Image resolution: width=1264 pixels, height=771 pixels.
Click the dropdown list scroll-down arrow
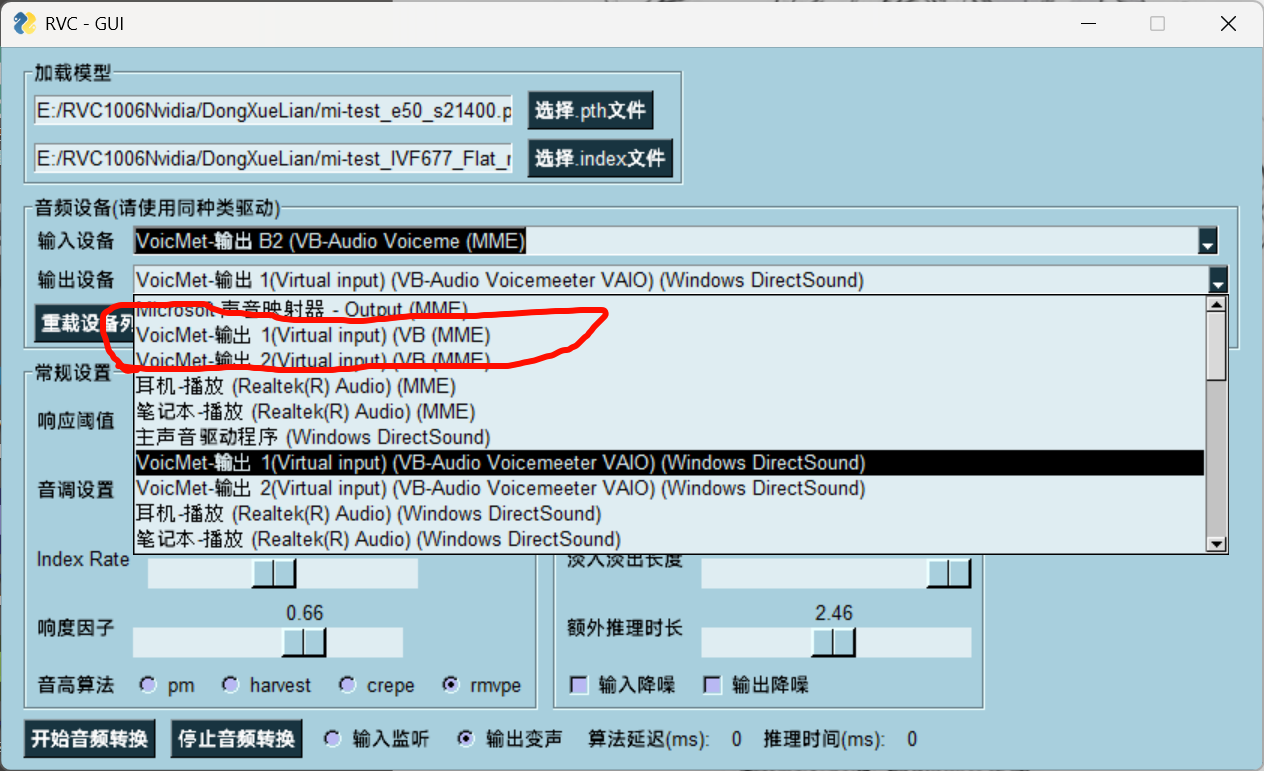click(x=1216, y=544)
